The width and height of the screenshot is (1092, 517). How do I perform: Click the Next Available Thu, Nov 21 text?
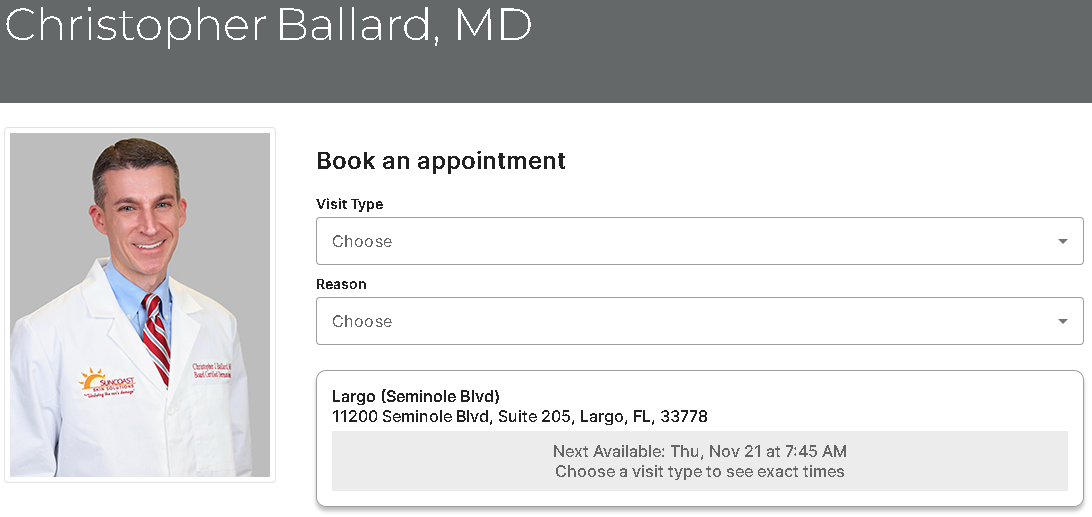(x=699, y=451)
